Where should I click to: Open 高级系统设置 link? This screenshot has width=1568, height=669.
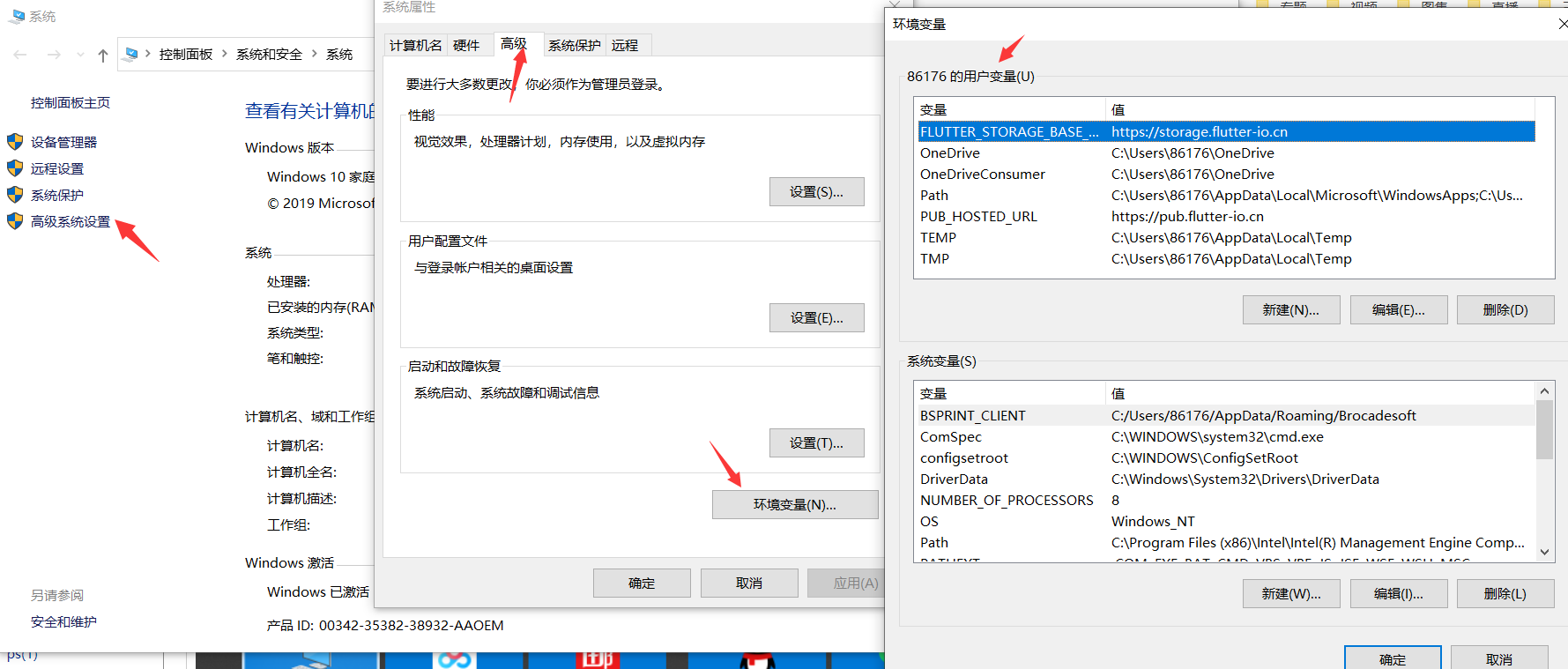(x=71, y=221)
